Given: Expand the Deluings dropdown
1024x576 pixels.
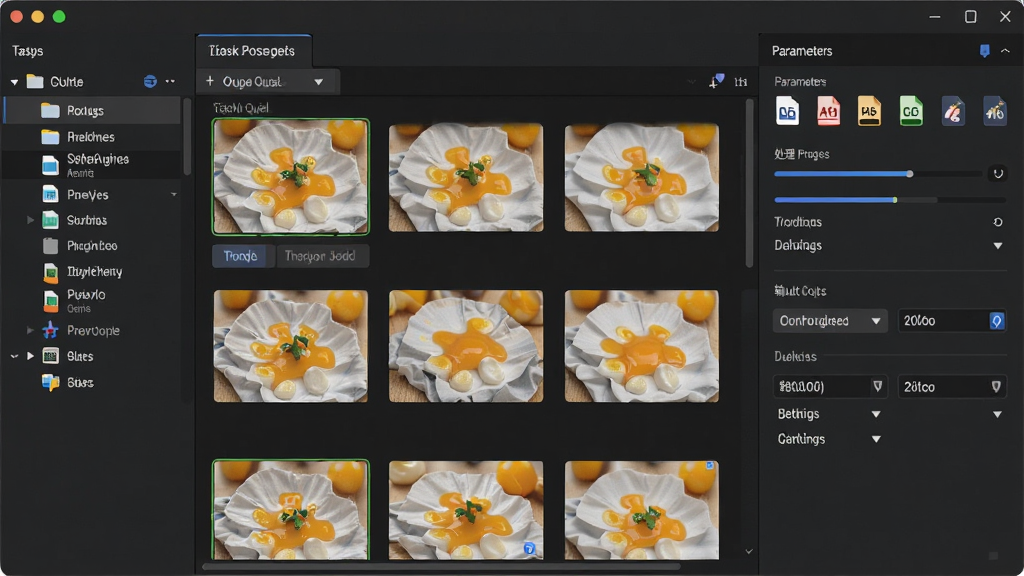Looking at the screenshot, I should pos(997,246).
